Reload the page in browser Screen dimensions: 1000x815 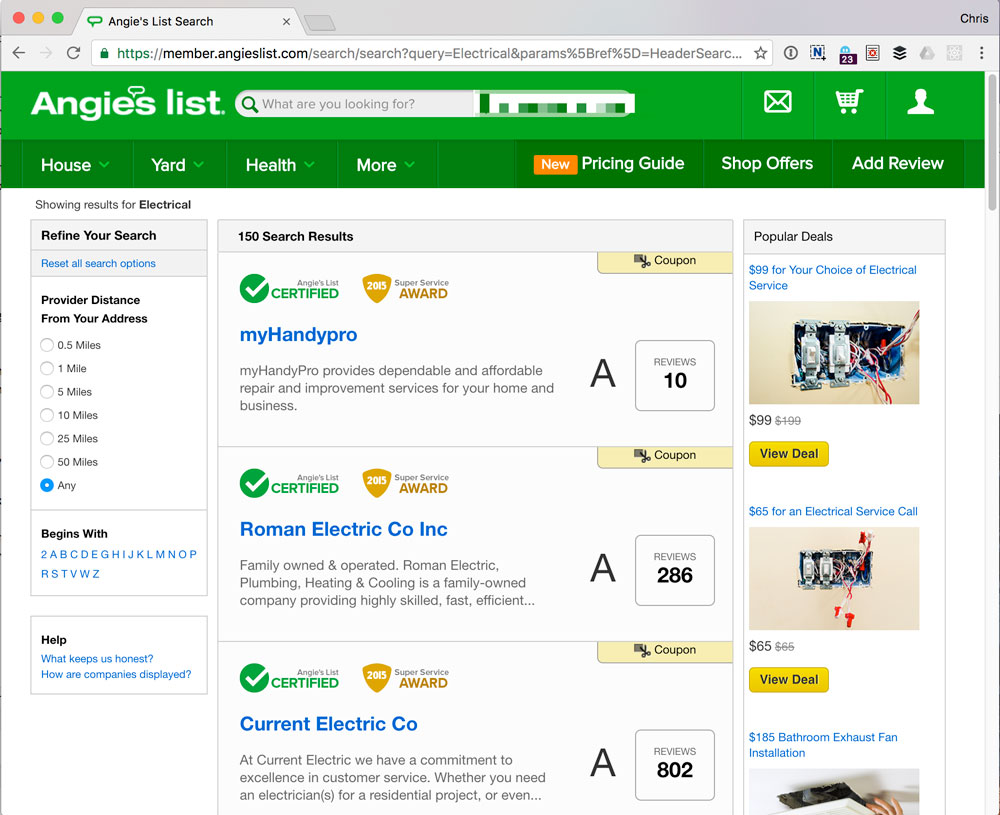tap(73, 53)
